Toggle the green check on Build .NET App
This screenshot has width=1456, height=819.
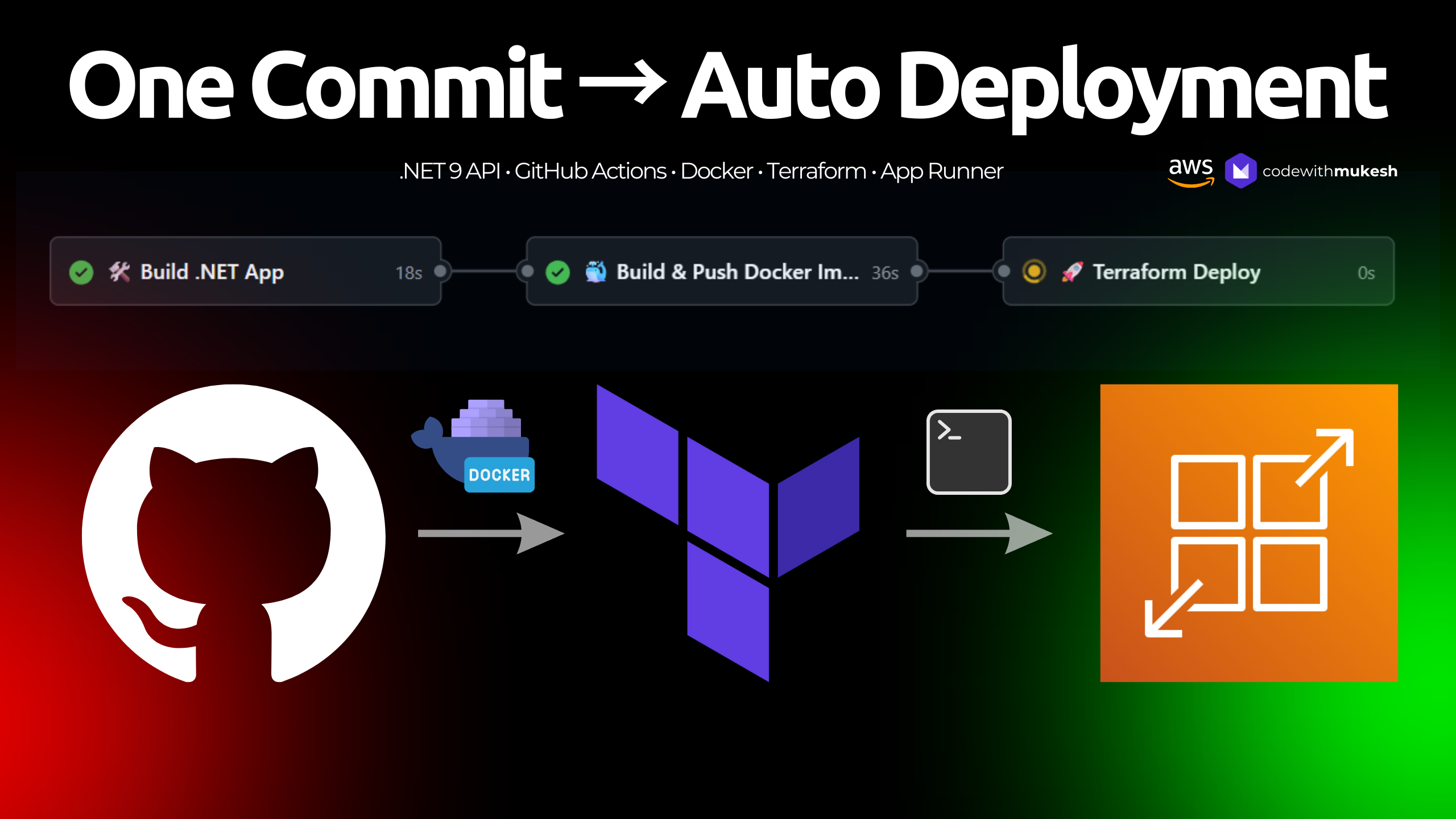pos(80,272)
